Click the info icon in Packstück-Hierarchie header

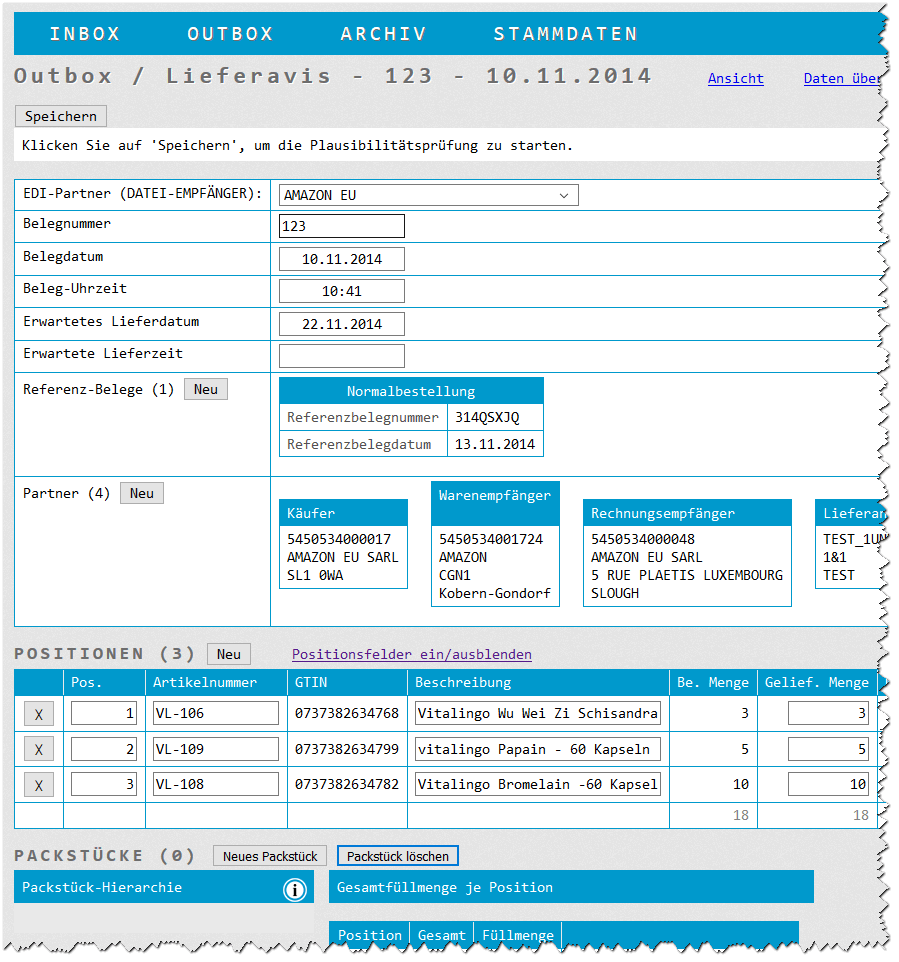pos(294,889)
